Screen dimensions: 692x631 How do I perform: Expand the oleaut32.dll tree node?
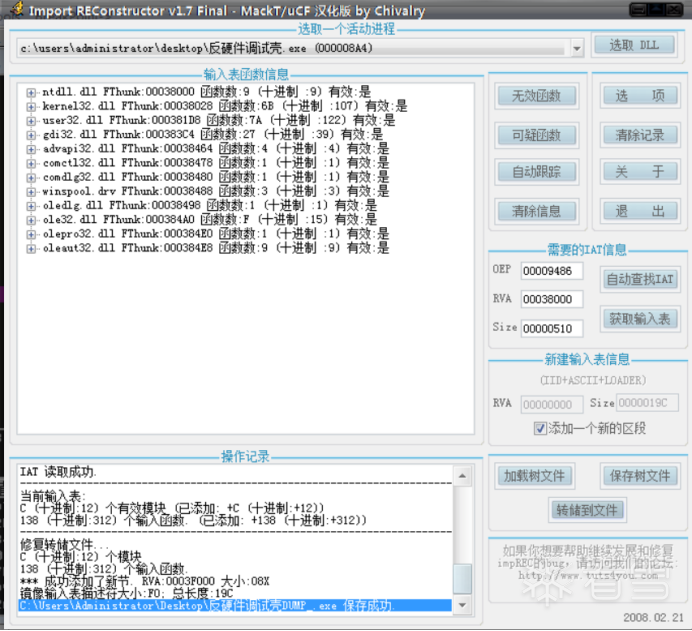(31, 249)
